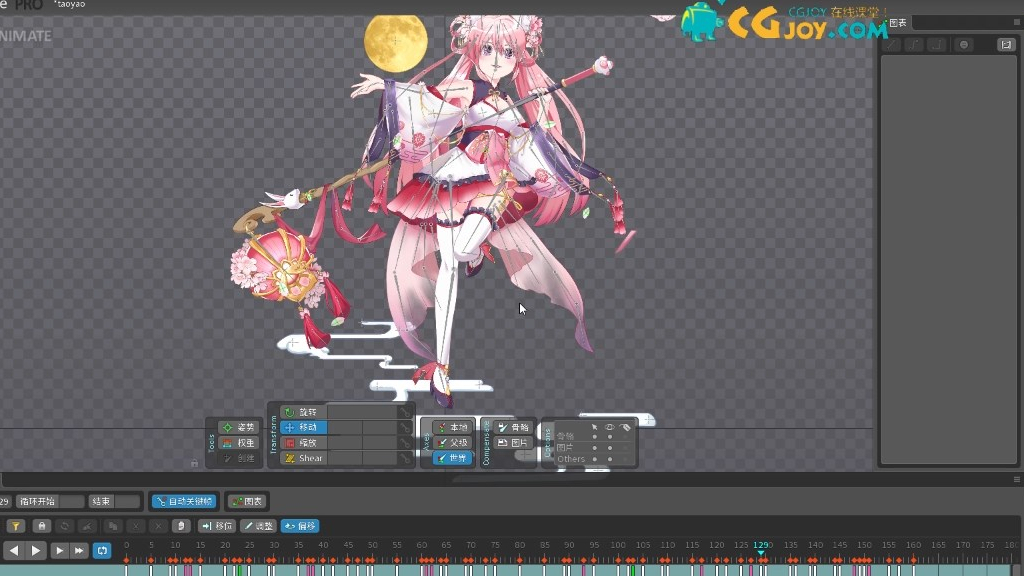Screen dimensions: 1024x576
Task: Toggle Others row selectable dot in Options
Action: 594,459
